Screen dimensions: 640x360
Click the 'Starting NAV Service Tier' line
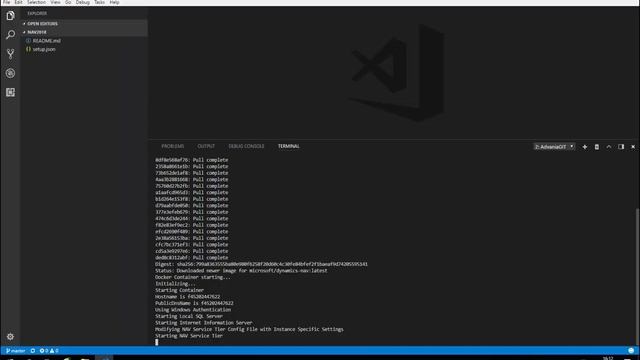pos(189,336)
